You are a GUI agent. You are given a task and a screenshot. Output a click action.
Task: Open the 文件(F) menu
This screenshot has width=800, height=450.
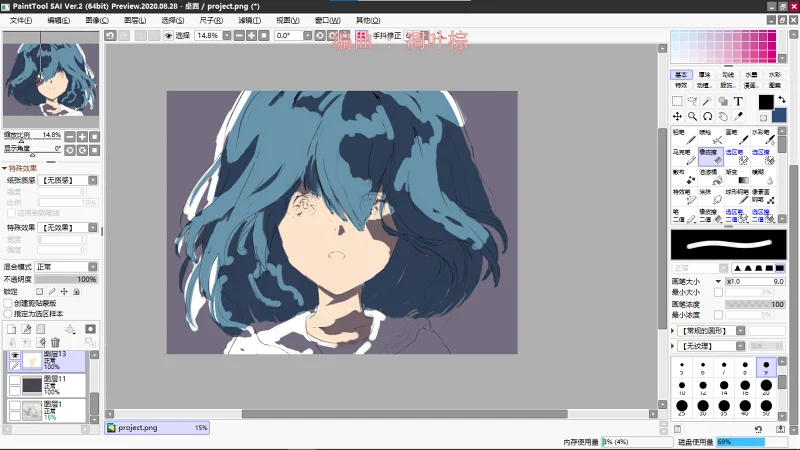(x=21, y=20)
